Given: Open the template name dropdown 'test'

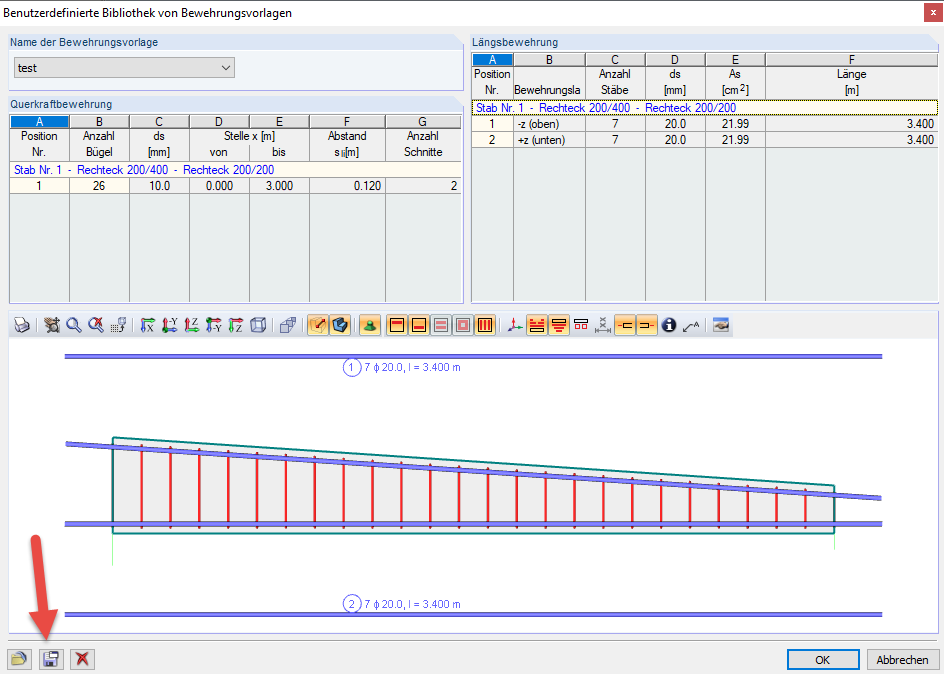Looking at the screenshot, I should 124,68.
